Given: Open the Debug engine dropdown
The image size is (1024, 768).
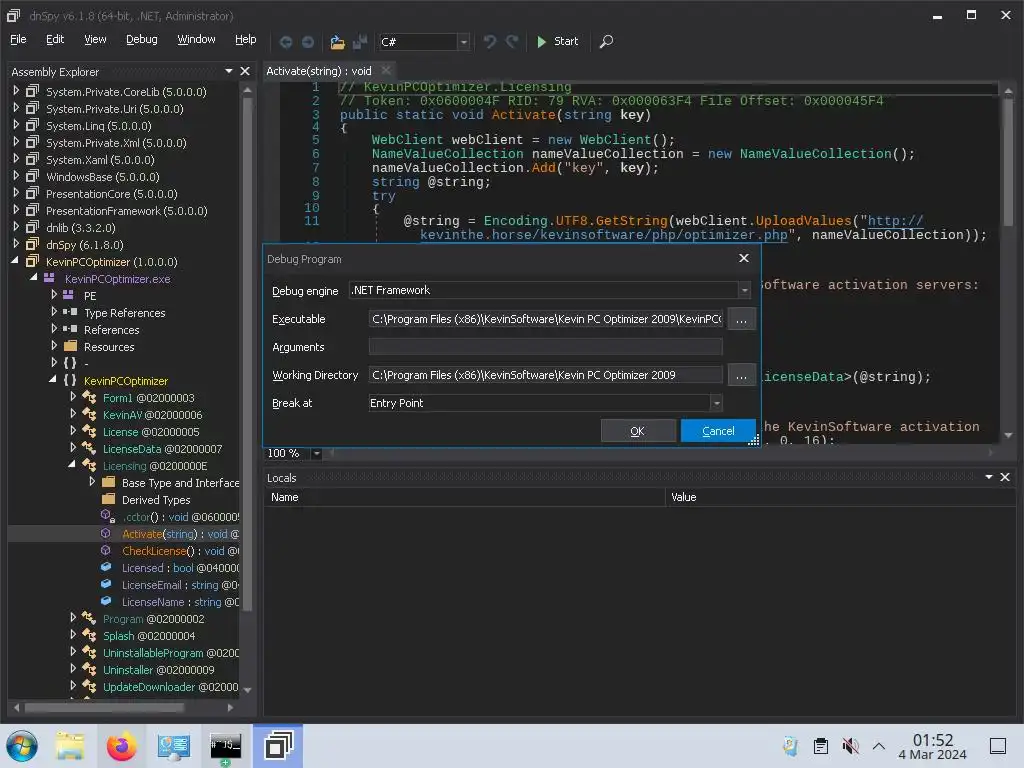Looking at the screenshot, I should click(744, 290).
